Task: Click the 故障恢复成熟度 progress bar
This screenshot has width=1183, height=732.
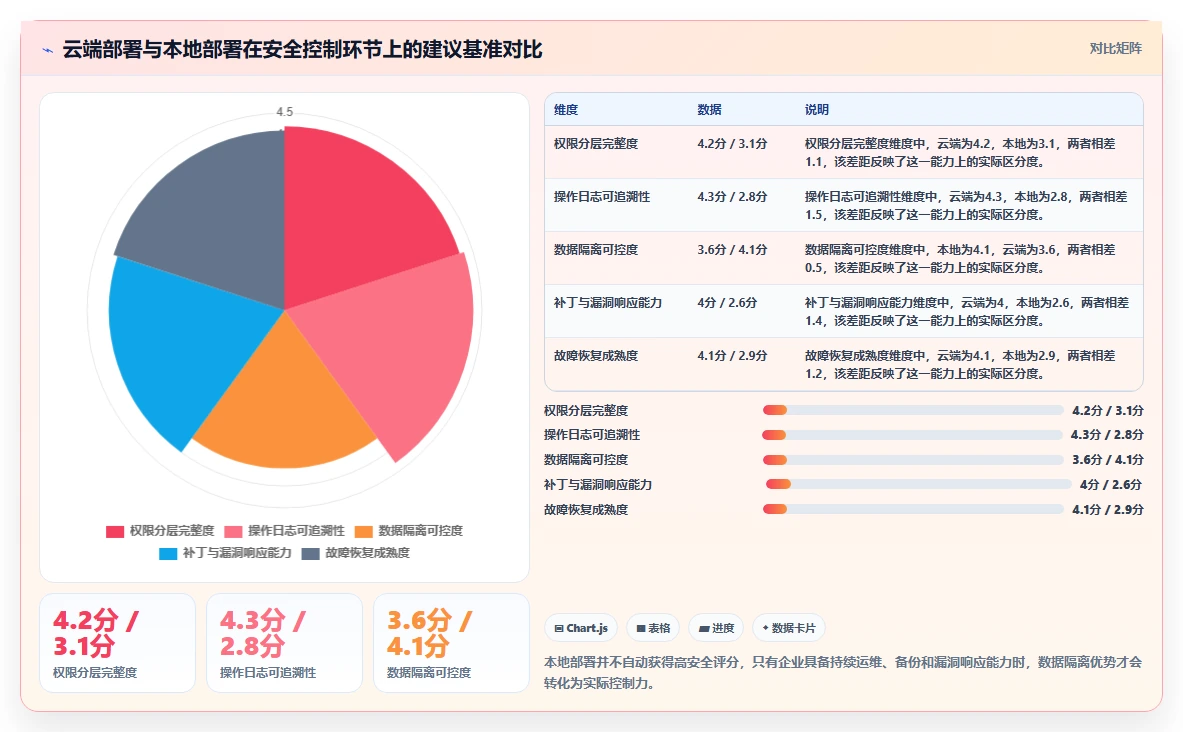Action: click(913, 509)
